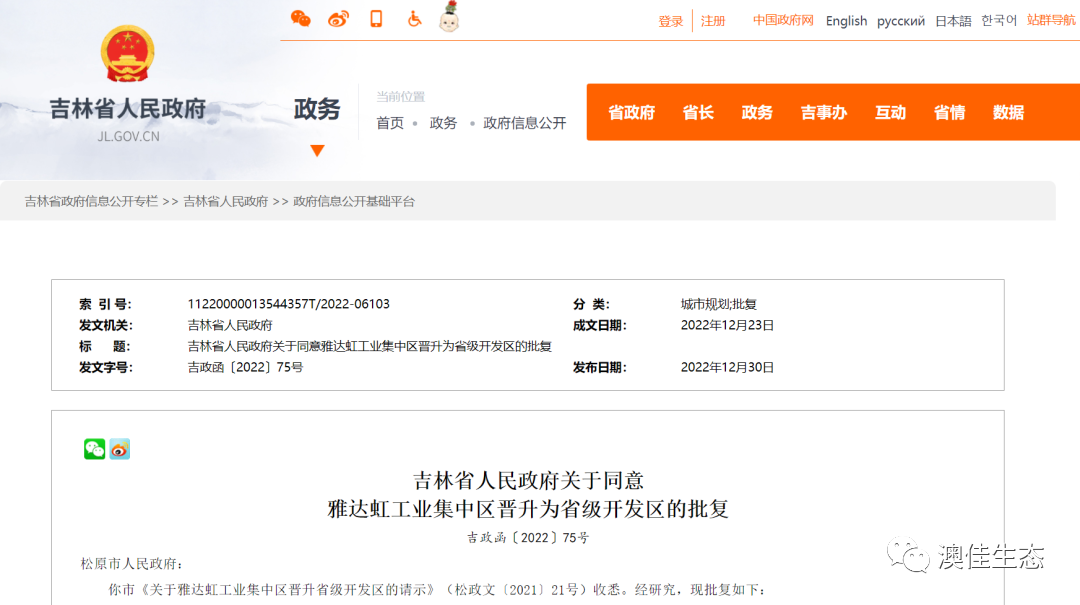Click the Weibo icon in the header
This screenshot has width=1080, height=605.
[x=337, y=17]
